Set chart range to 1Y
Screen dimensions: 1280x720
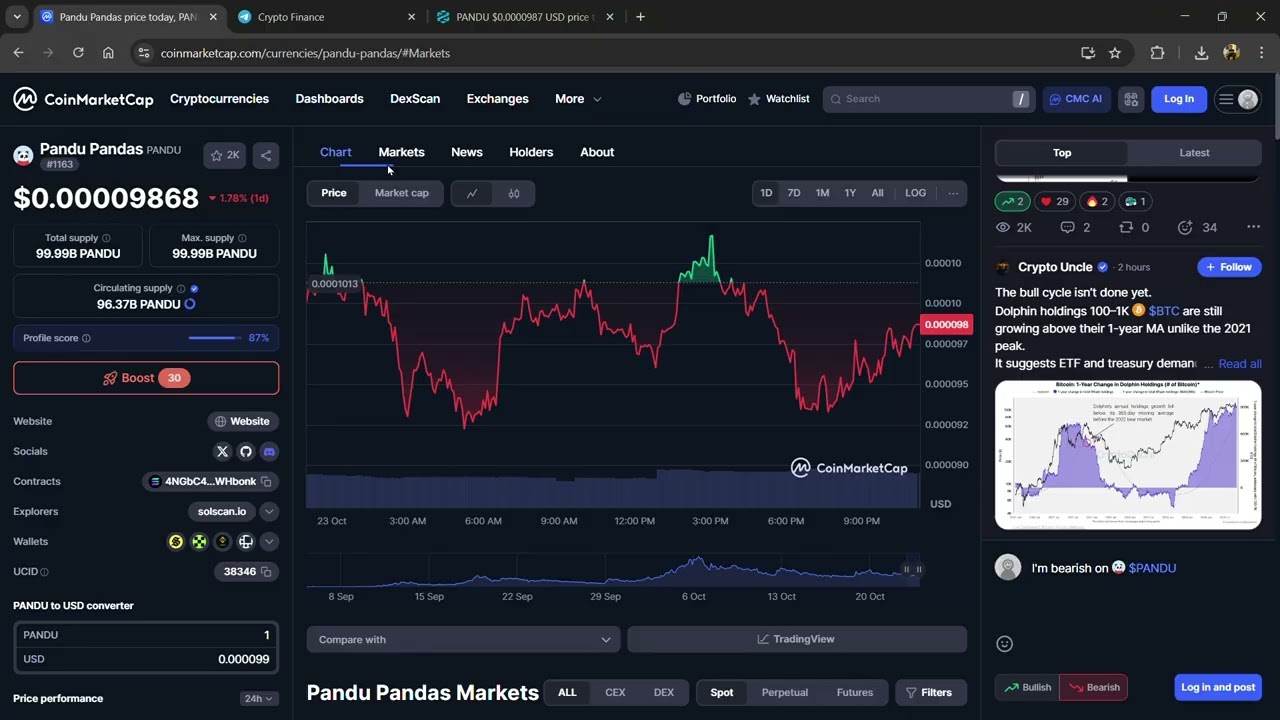coord(850,193)
